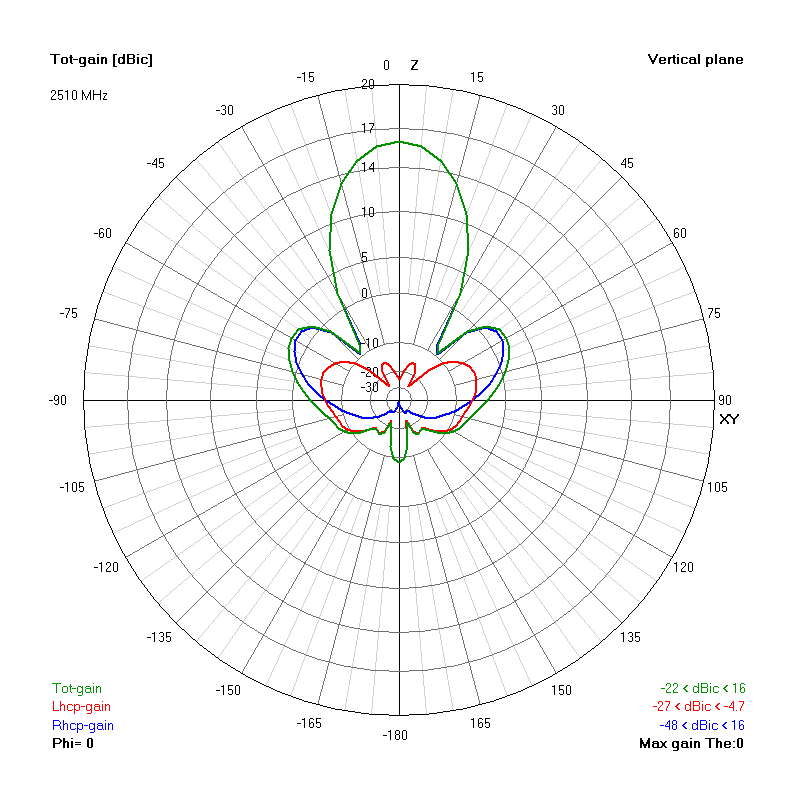
Task: Click the "-75" angle label
Action: point(68,313)
